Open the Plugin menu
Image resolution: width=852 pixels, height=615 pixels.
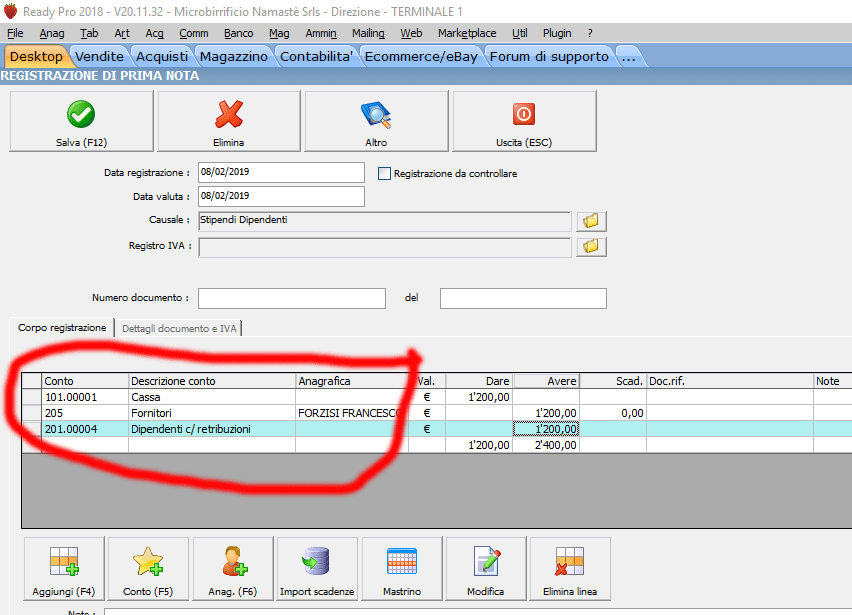pos(557,33)
